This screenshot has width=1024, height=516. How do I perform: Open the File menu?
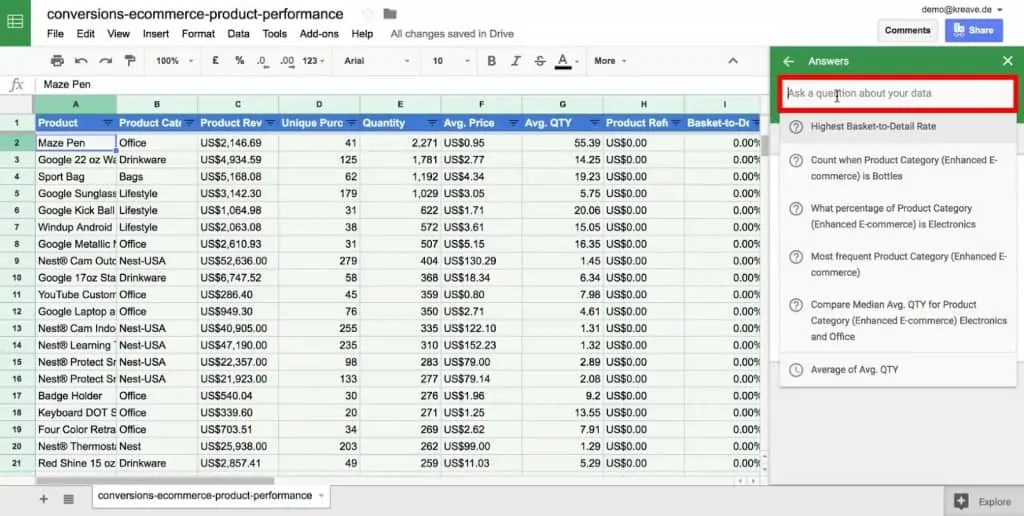click(x=56, y=33)
